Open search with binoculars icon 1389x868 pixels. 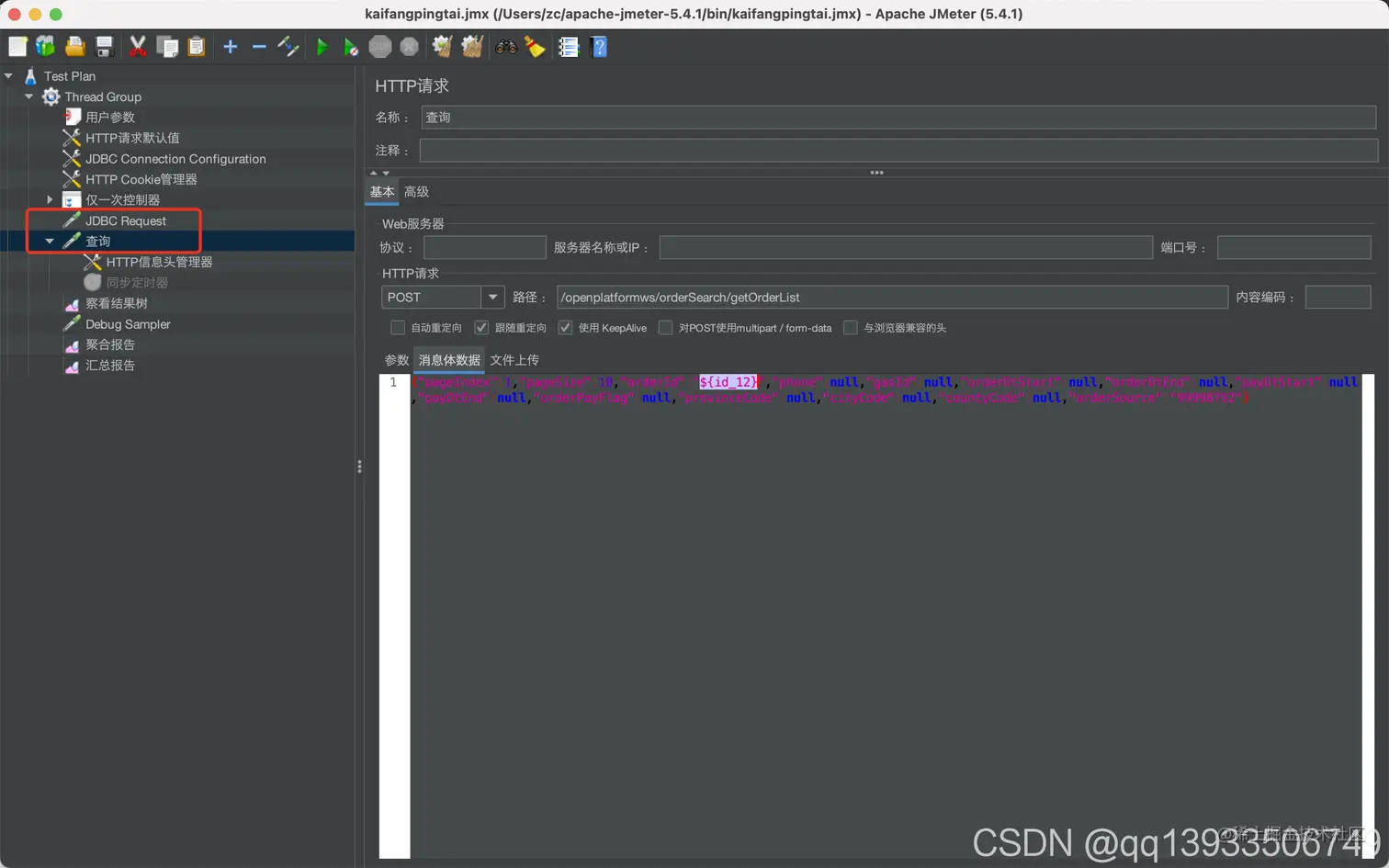(506, 47)
